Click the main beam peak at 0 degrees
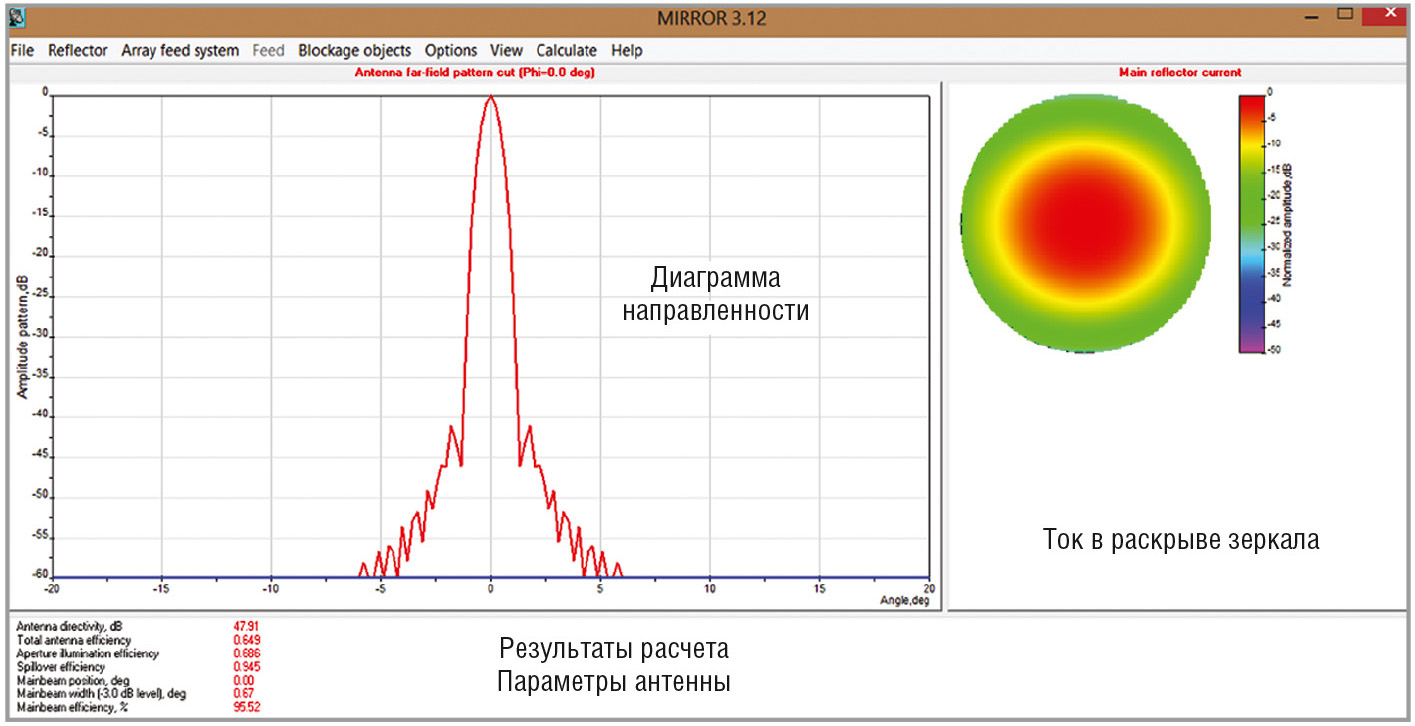This screenshot has height=726, width=1415. [490, 98]
